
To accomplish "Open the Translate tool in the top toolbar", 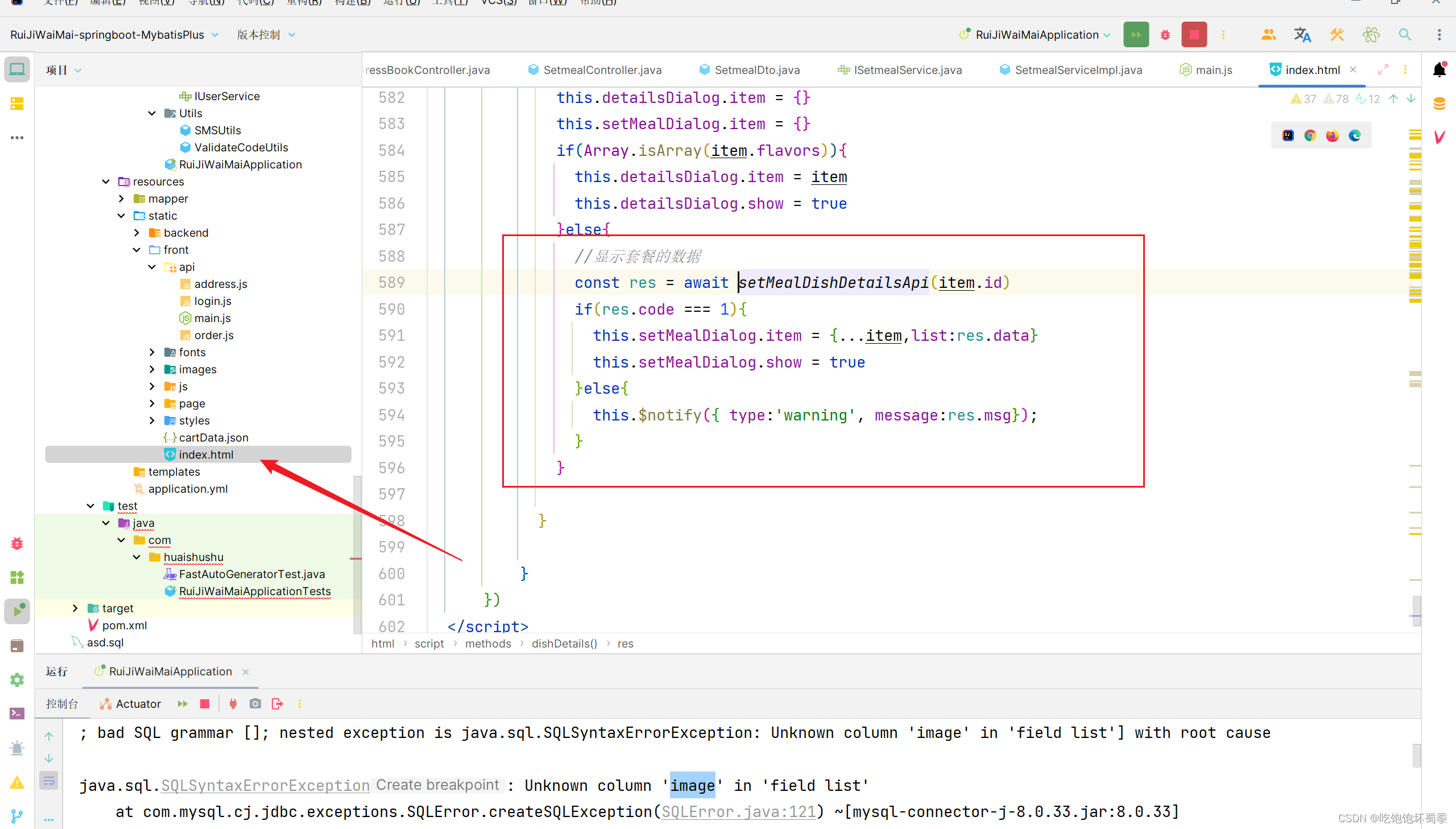I will point(1302,35).
